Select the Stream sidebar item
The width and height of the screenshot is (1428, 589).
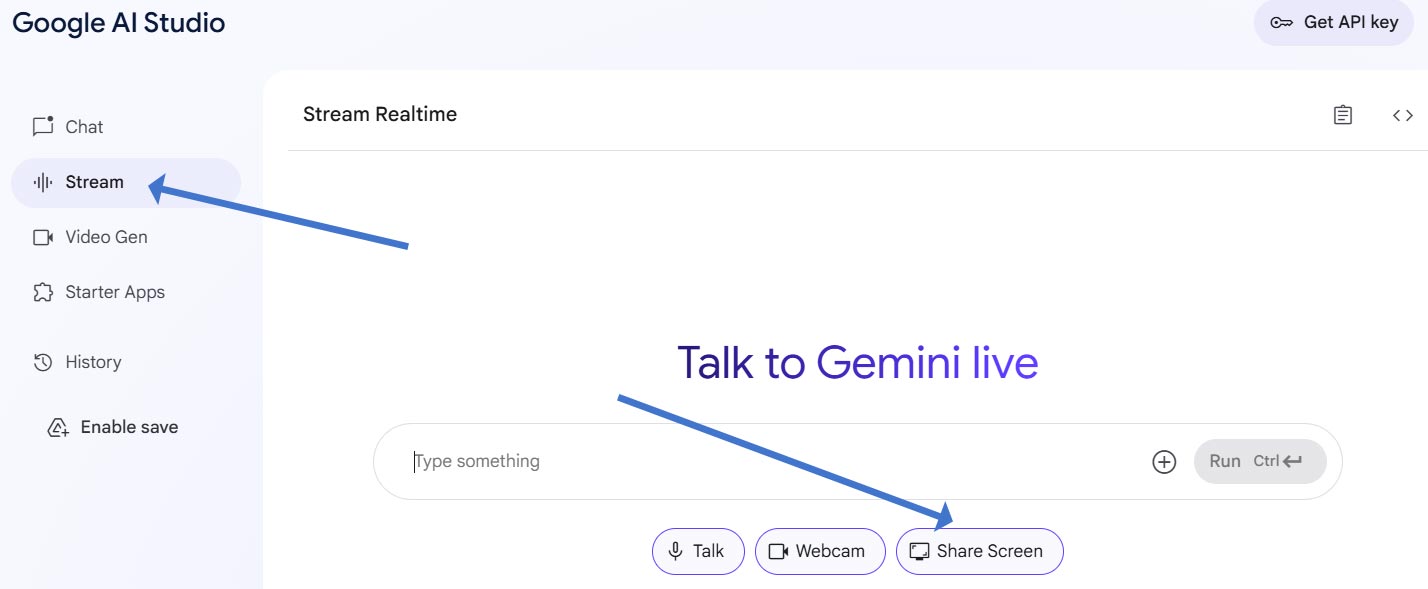tap(126, 182)
